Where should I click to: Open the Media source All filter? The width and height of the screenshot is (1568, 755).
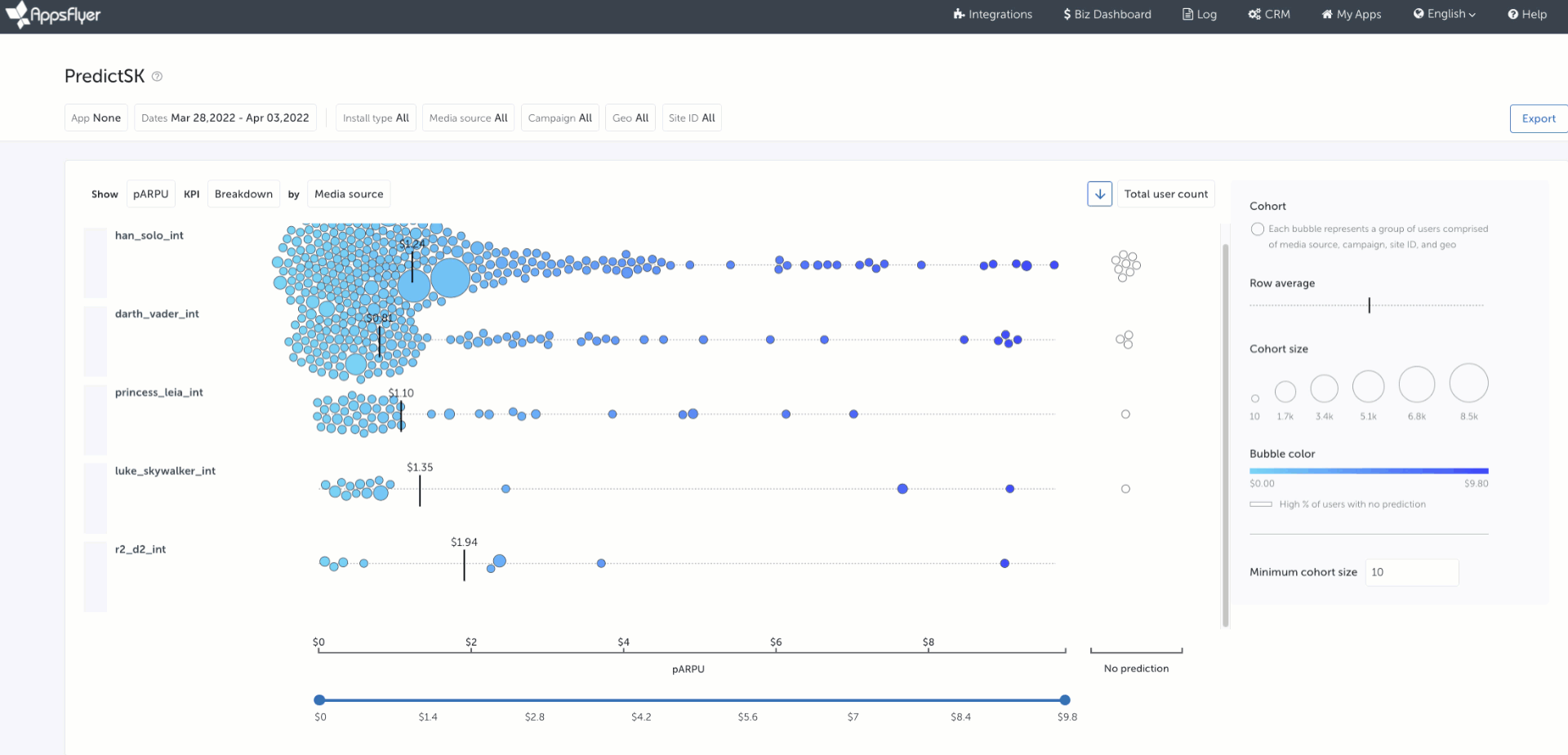click(x=469, y=118)
